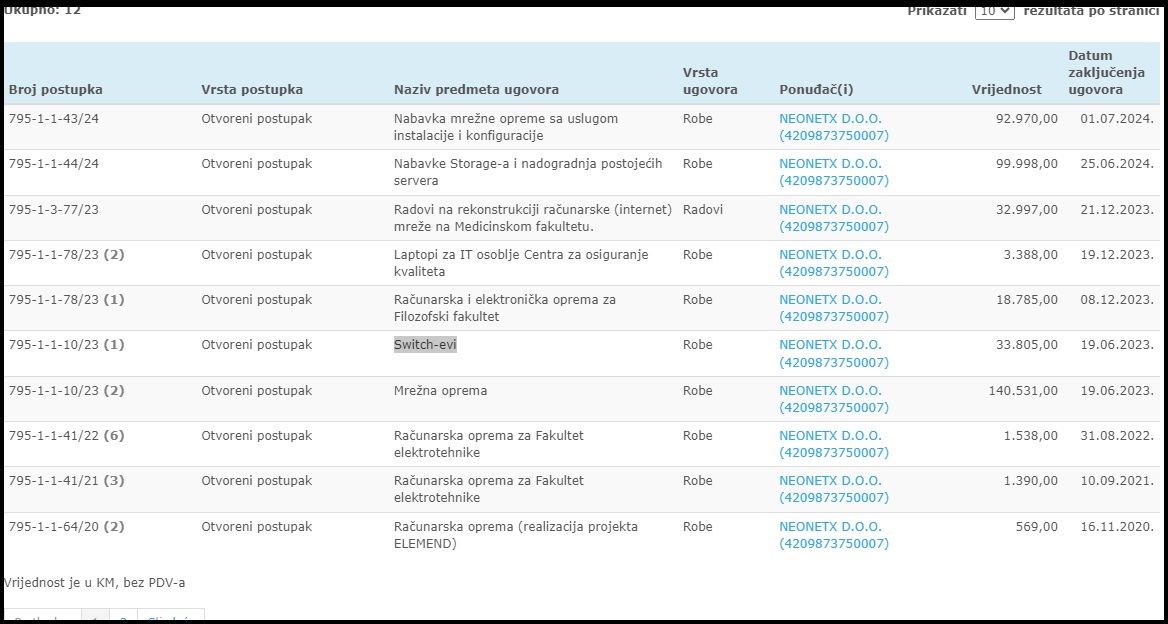The height and width of the screenshot is (624, 1168).
Task: Open NEONETX D.O.O. link in row 795-1-1-64/20 (2)
Action: pyautogui.click(x=834, y=535)
